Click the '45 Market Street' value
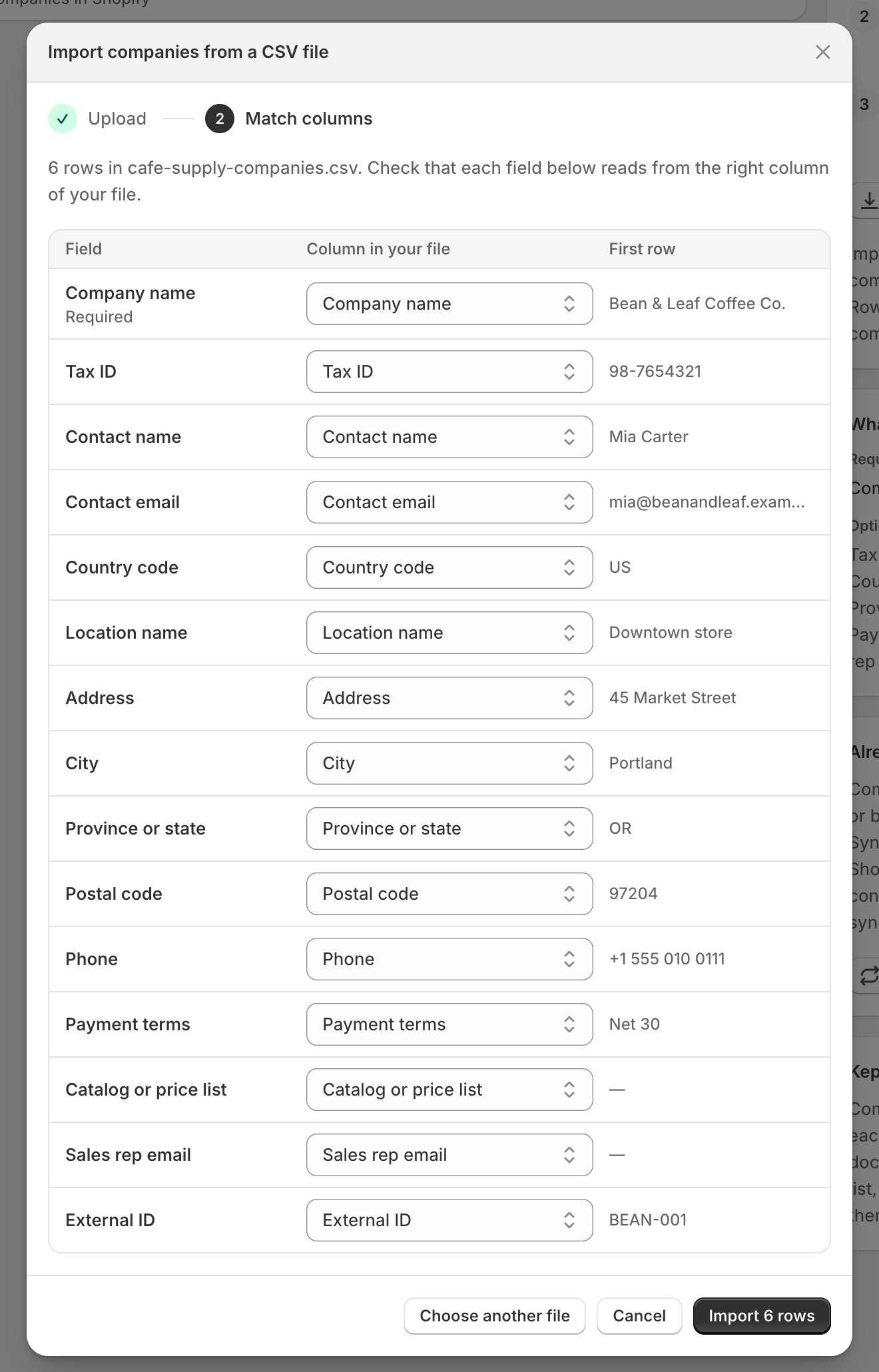 click(x=673, y=698)
